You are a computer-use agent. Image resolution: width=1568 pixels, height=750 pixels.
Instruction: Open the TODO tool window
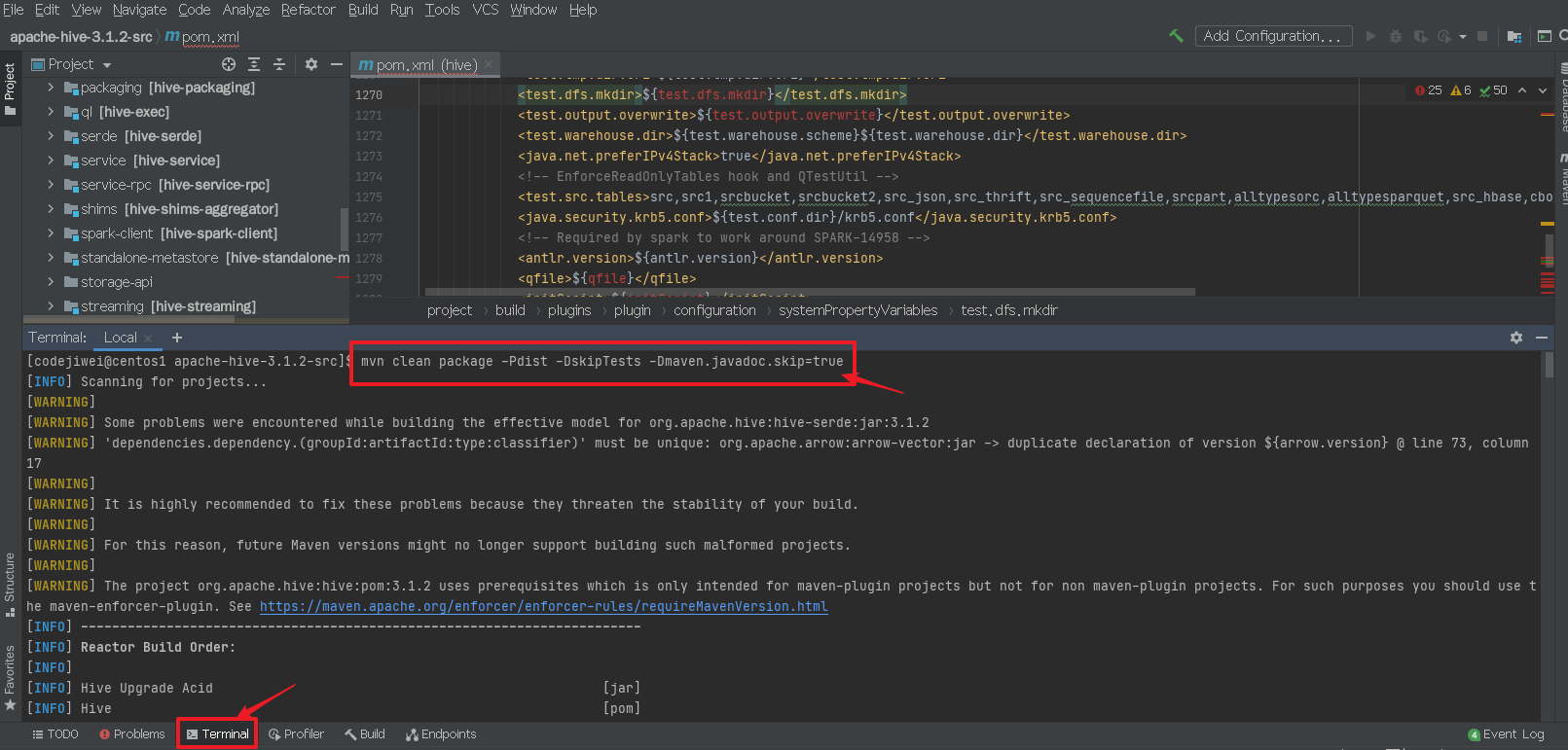(55, 734)
